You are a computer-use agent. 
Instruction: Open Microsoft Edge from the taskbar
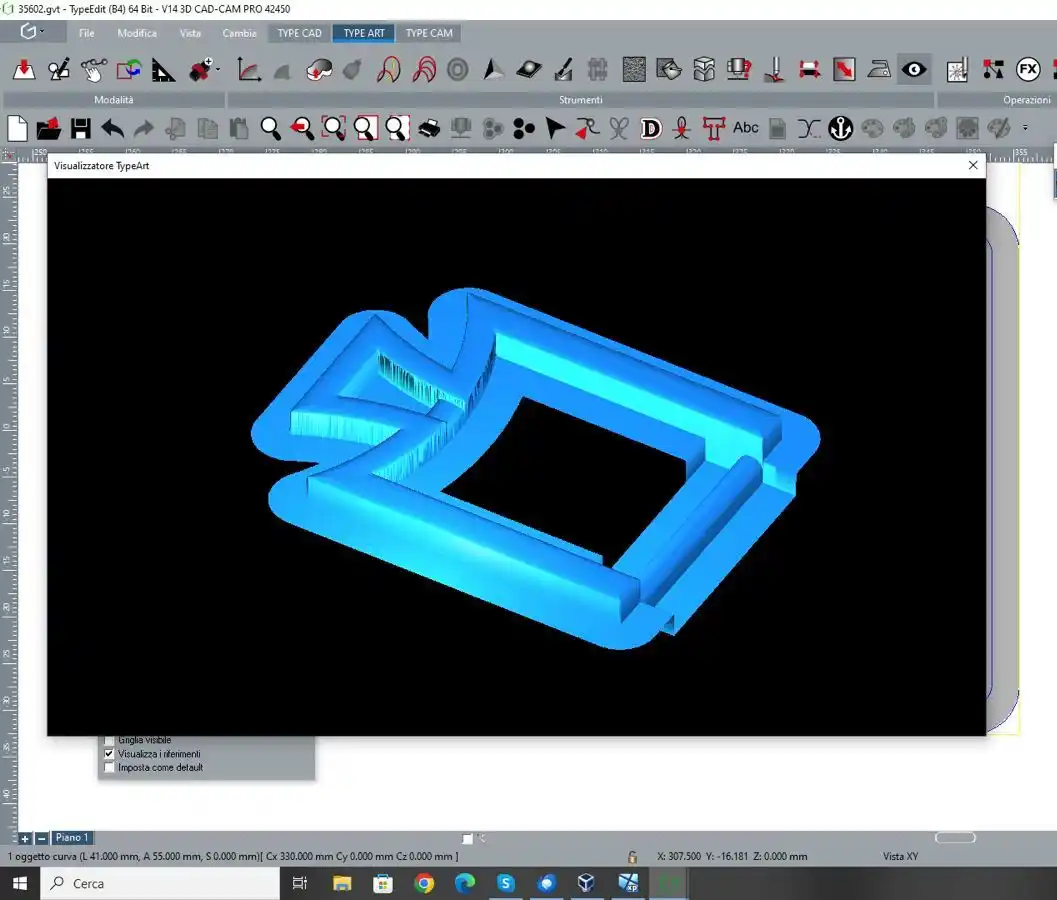click(x=464, y=883)
